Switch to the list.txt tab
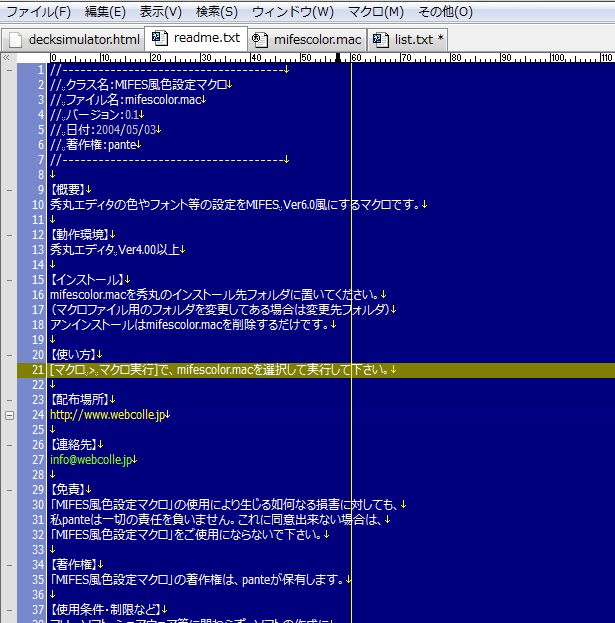This screenshot has height=623, width=615. pyautogui.click(x=414, y=39)
